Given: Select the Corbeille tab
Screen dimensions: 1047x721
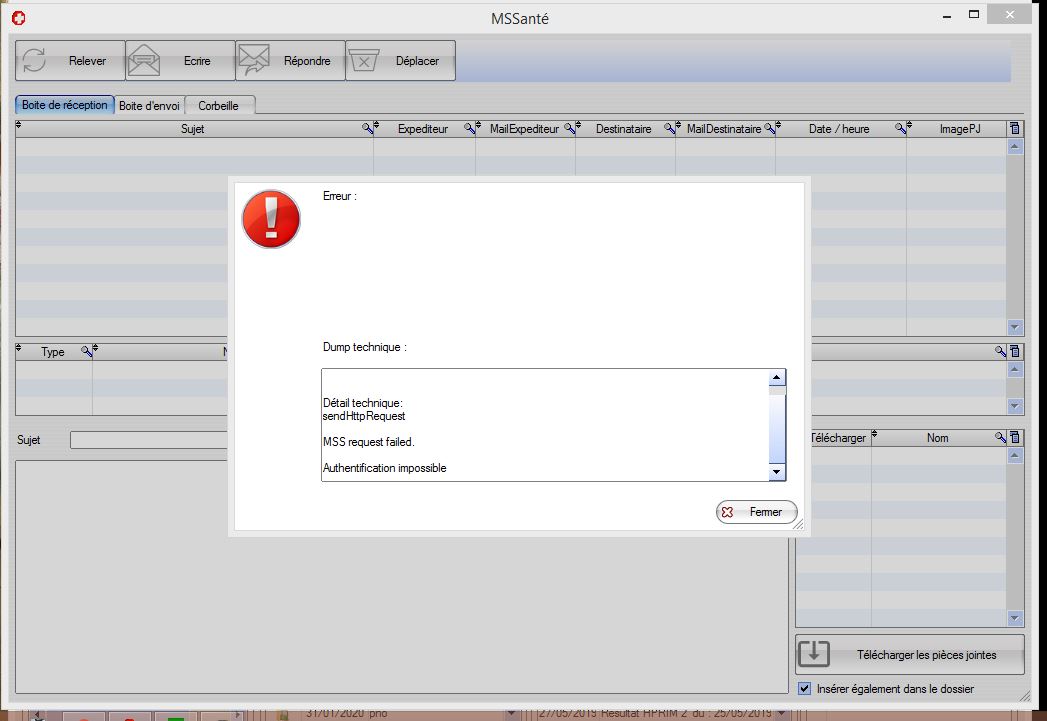Looking at the screenshot, I should pyautogui.click(x=218, y=105).
